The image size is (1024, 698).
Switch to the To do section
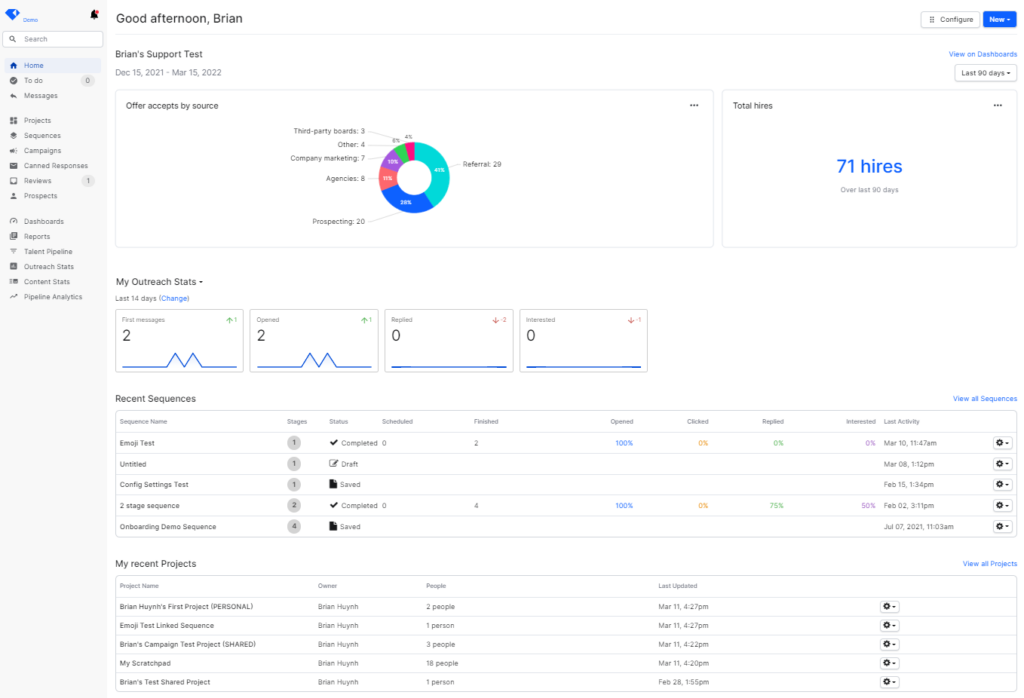pos(35,80)
